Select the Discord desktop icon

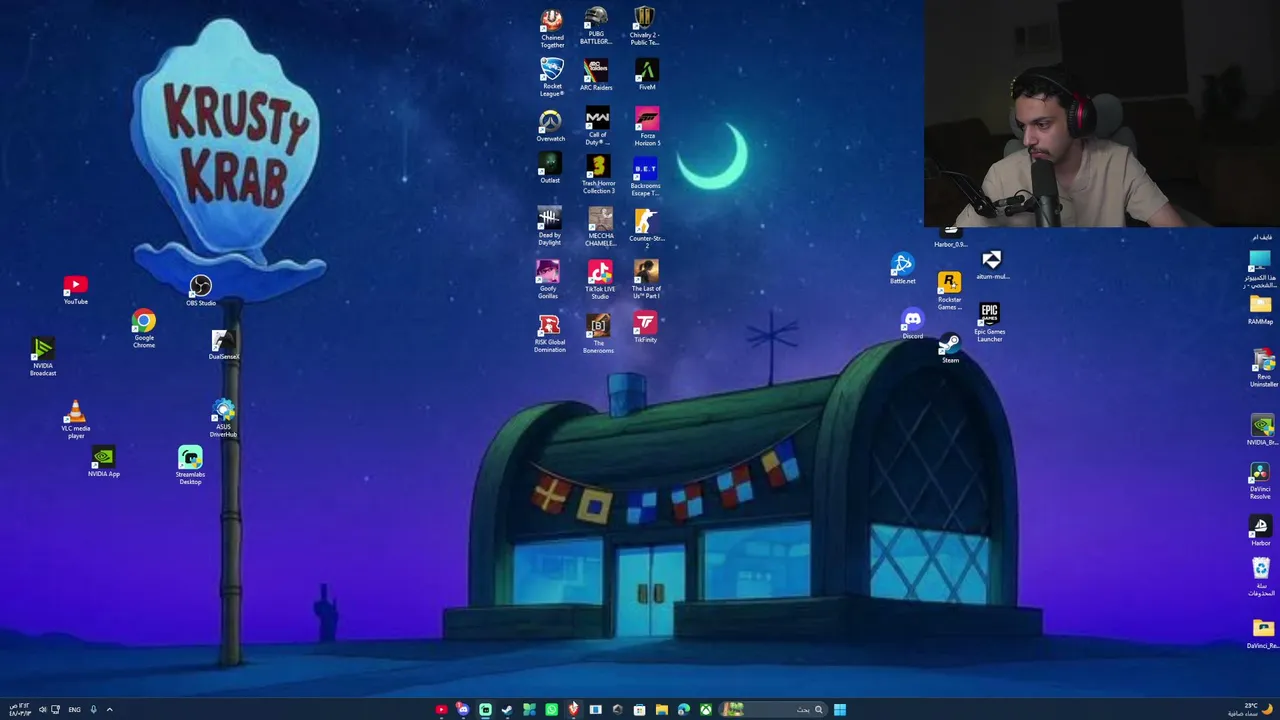912,324
